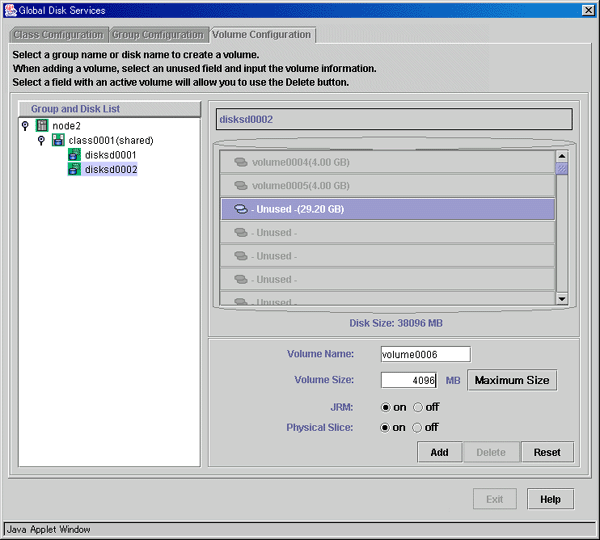Click the icon on Unused 29.20 GB row
600x540 pixels.
240,210
